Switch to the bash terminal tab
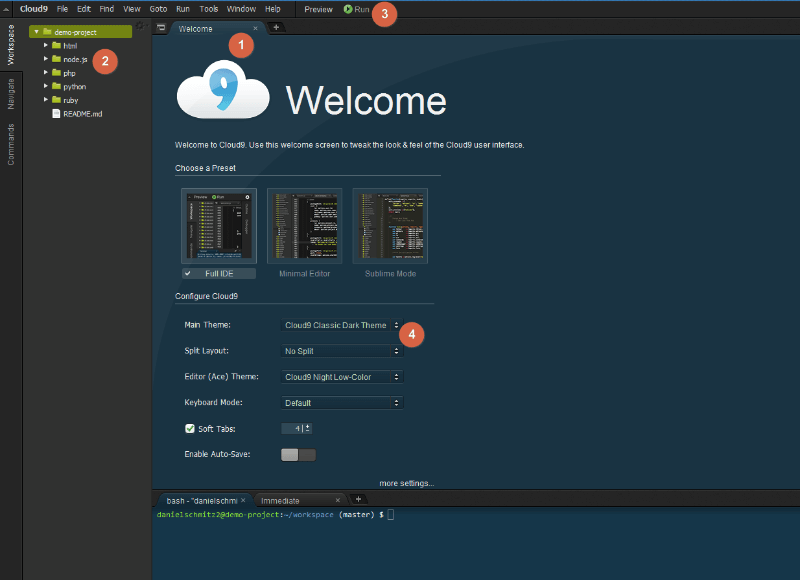800x580 pixels. (202, 500)
